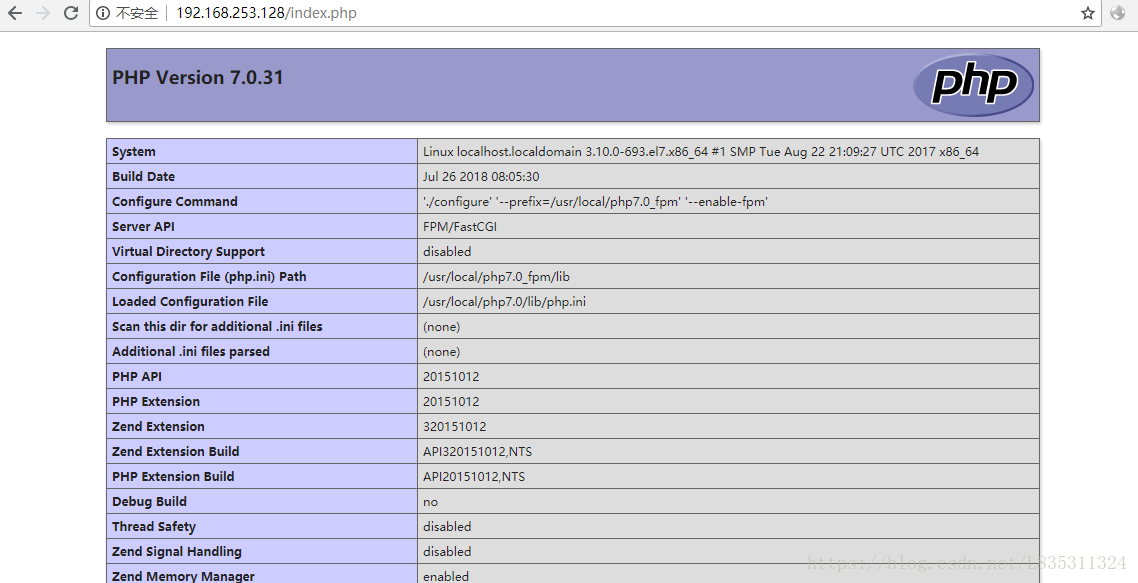The width and height of the screenshot is (1138, 583).
Task: Click 'disabled' in Virtual Directory Support row
Action: [447, 252]
